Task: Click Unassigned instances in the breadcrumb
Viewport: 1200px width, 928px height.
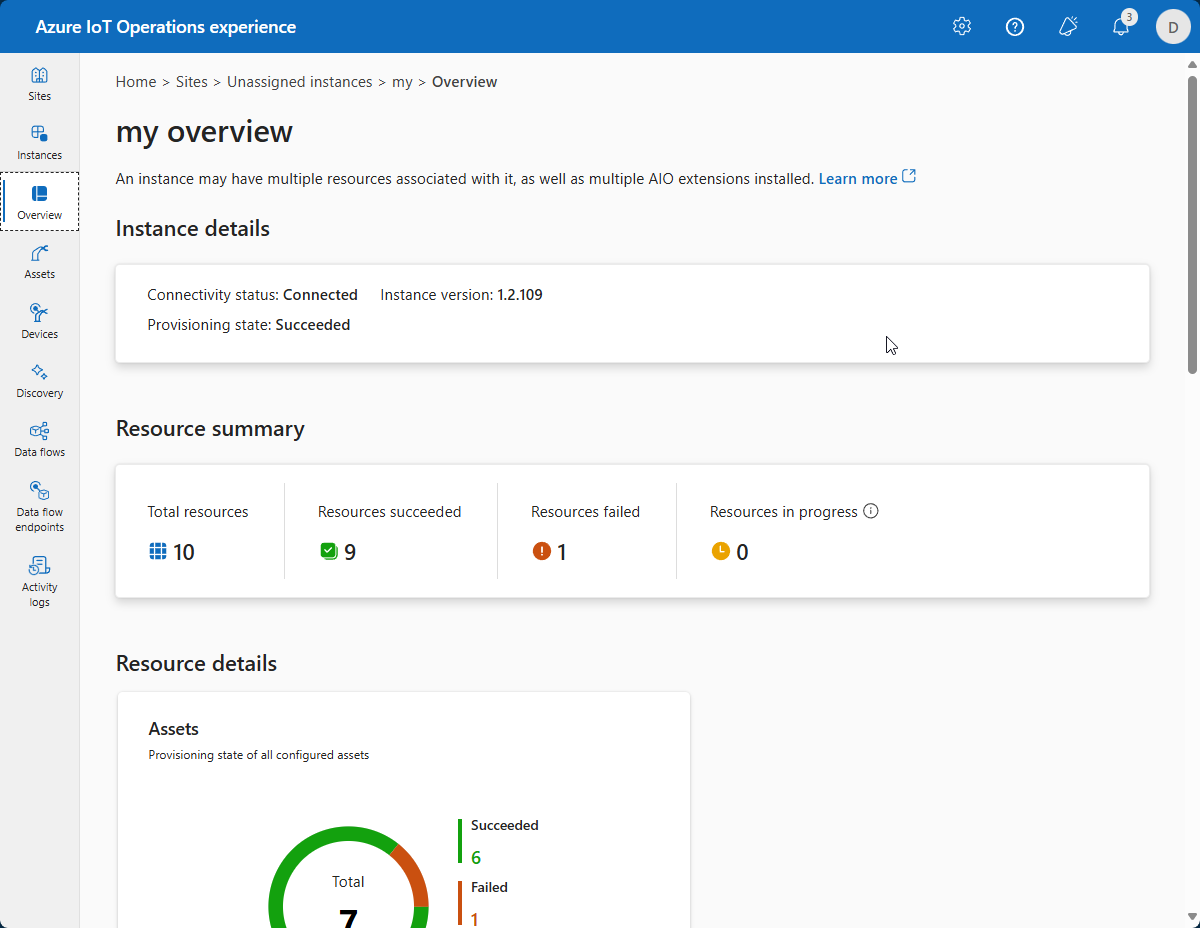Action: coord(299,82)
